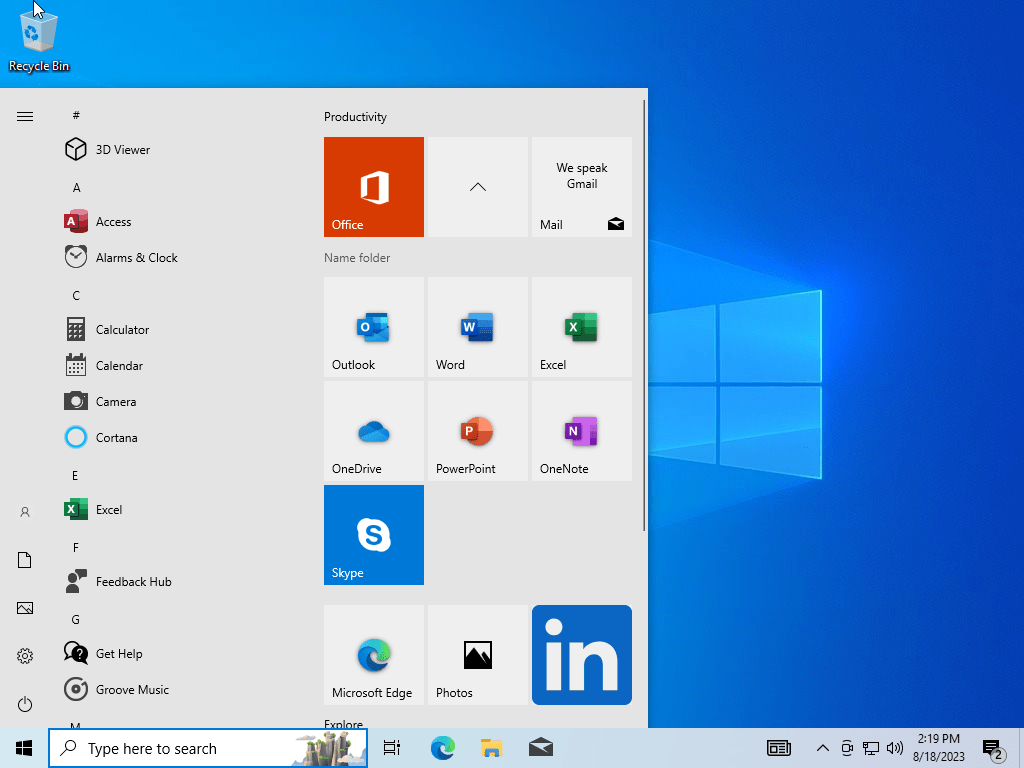Click the volume icon in tray
This screenshot has height=768, width=1024.
(x=895, y=748)
